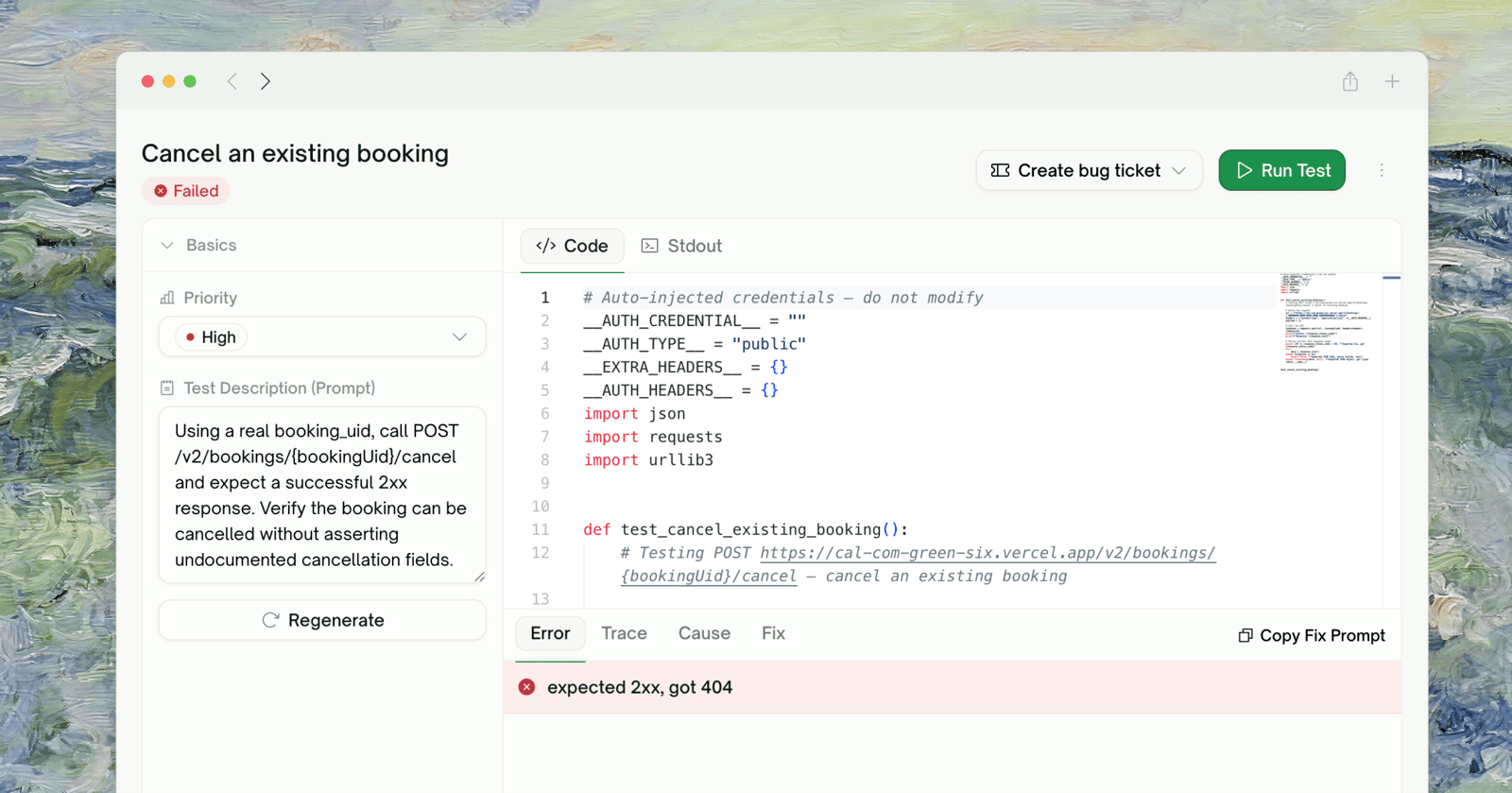Open the High priority dropdown
This screenshot has height=793, width=1512.
(x=322, y=336)
